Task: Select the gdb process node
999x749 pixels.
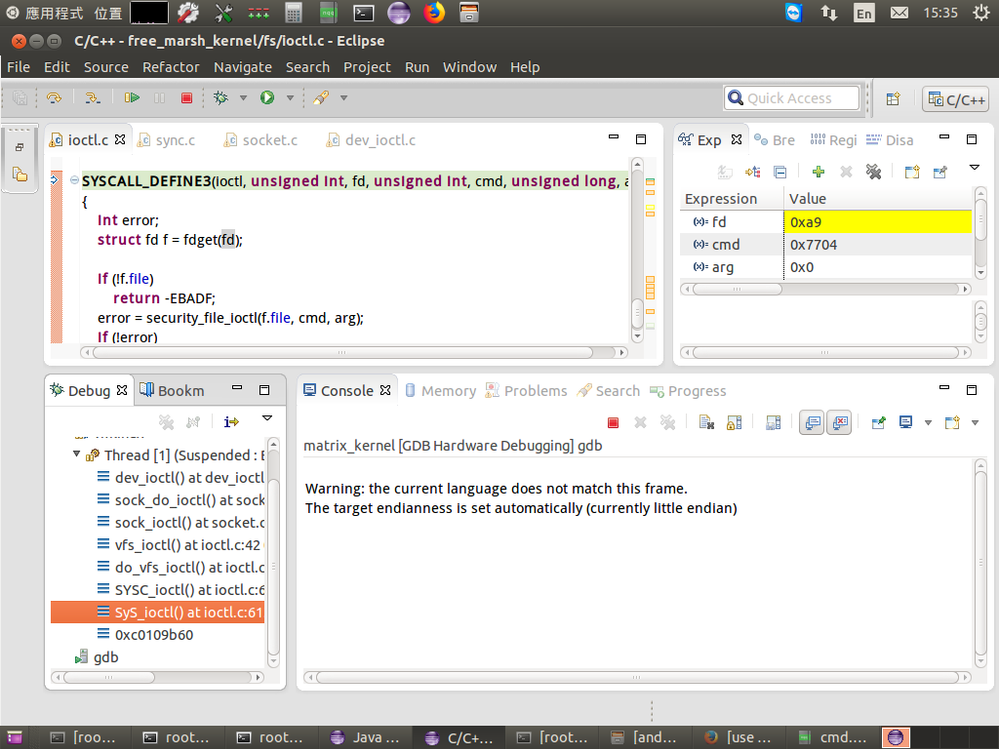Action: point(97,657)
